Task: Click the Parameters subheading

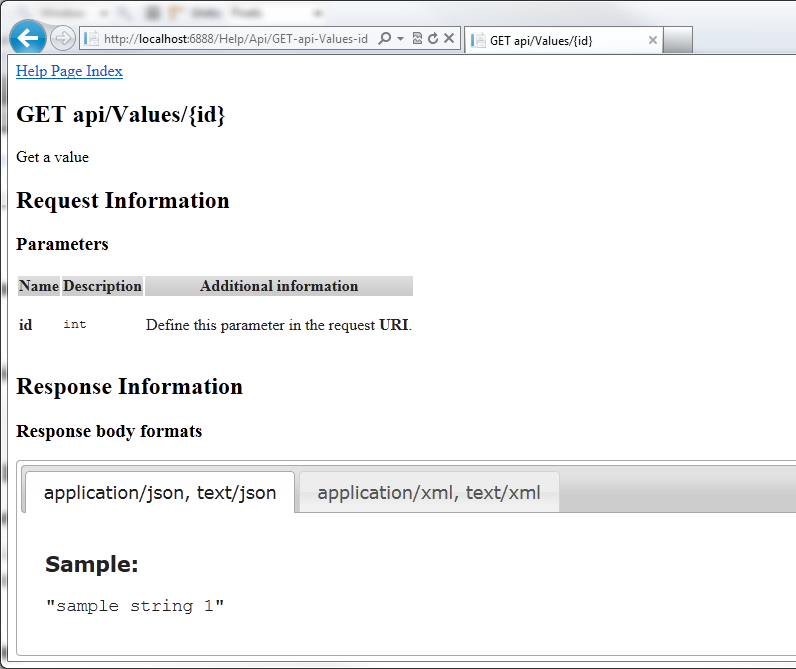Action: tap(62, 244)
